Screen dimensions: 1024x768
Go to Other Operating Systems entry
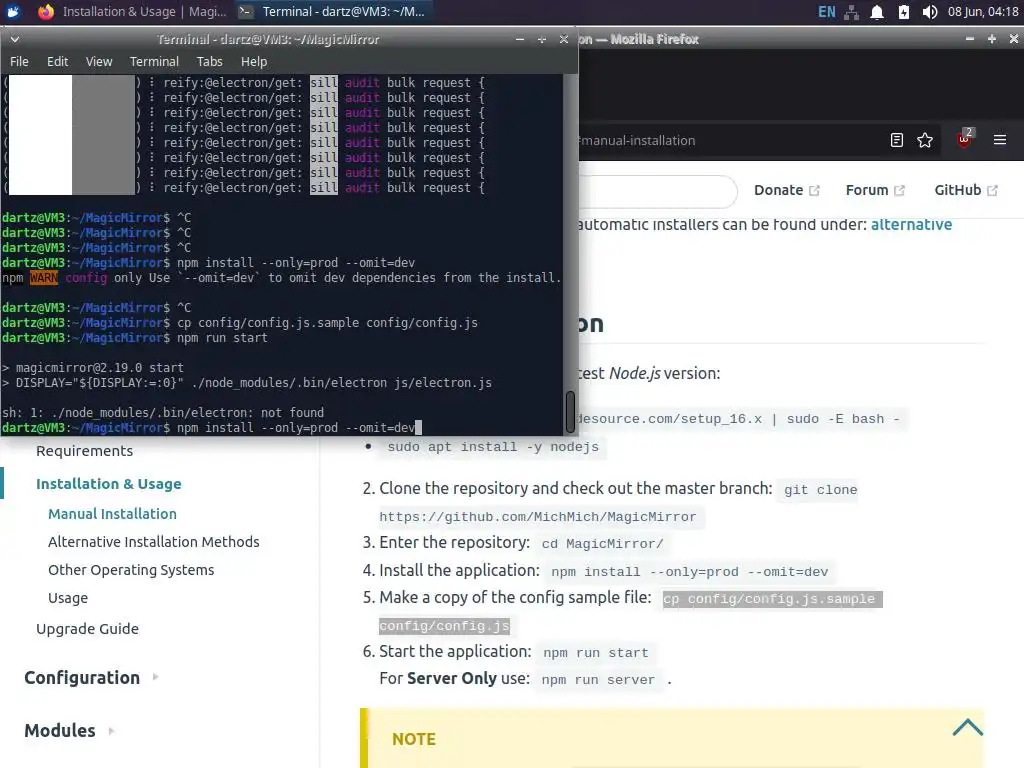point(131,570)
